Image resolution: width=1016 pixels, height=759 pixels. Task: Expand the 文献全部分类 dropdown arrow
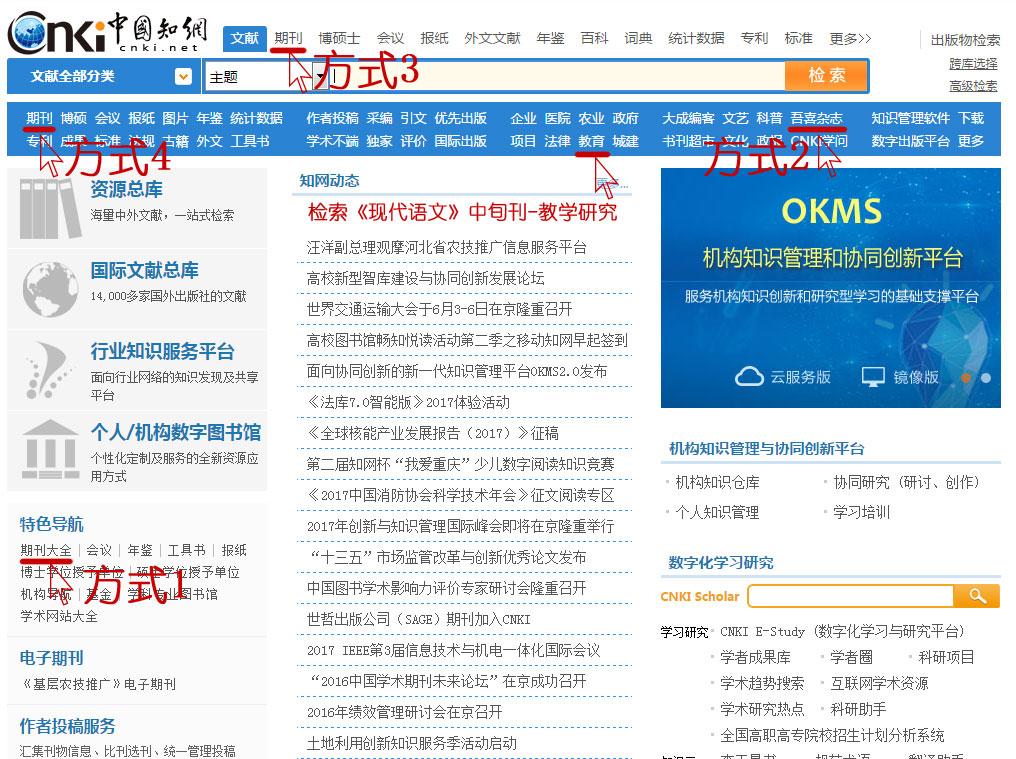point(183,76)
